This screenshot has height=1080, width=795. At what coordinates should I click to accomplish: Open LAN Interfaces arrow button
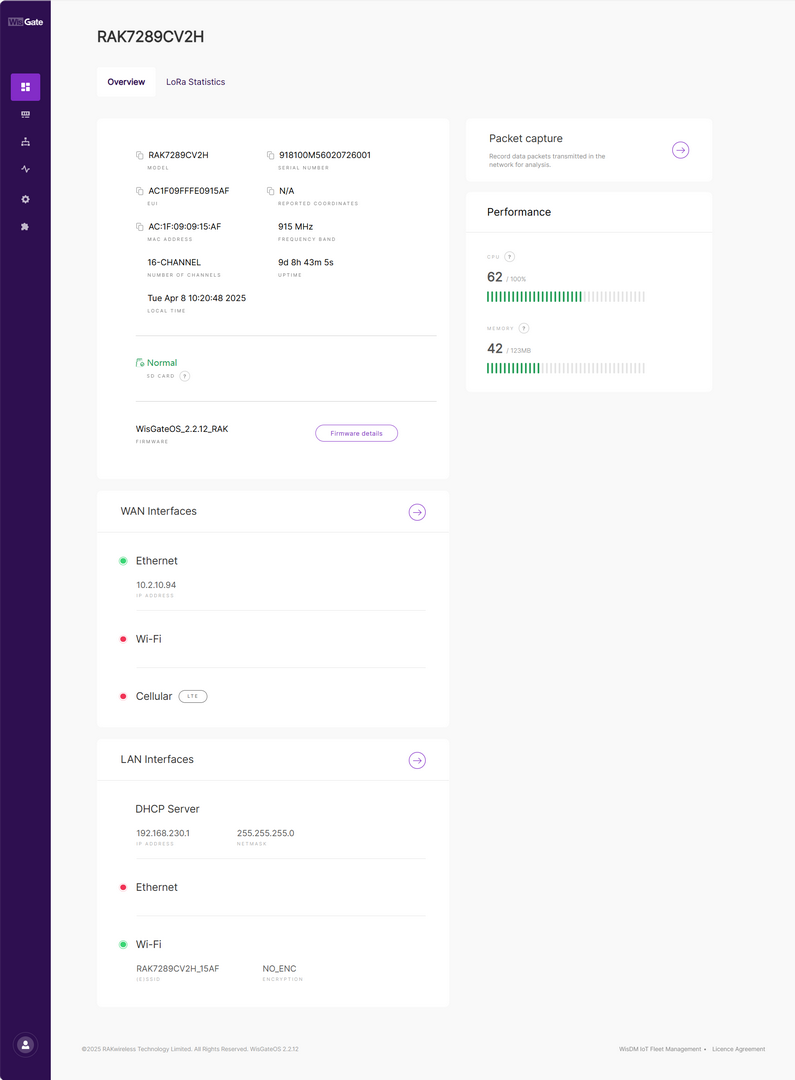[x=417, y=760]
